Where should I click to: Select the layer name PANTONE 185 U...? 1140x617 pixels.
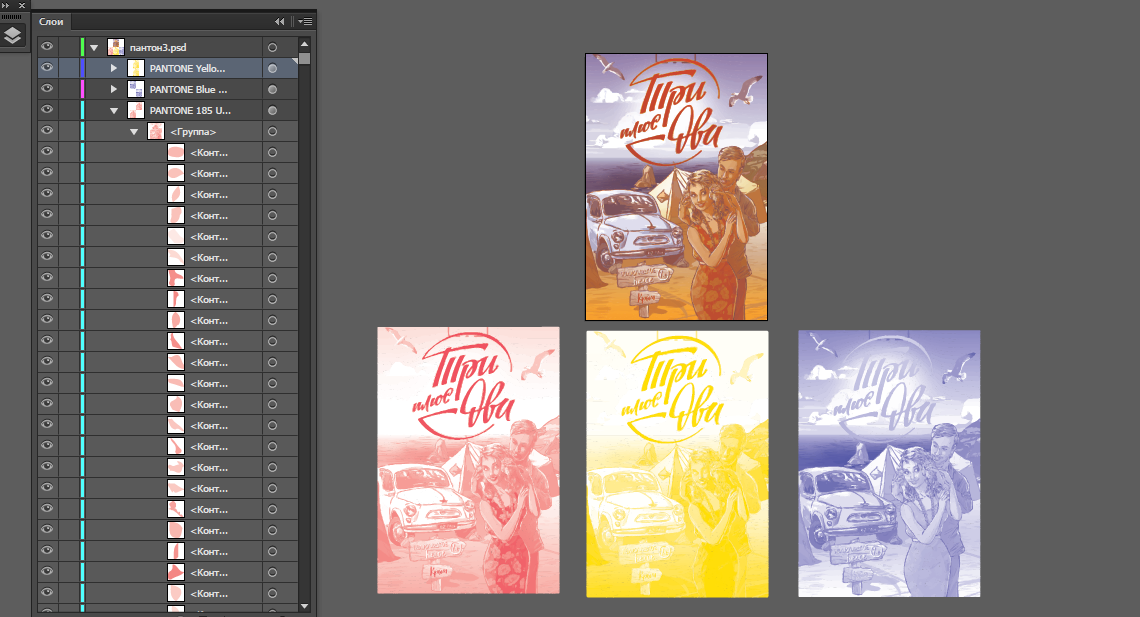190,110
